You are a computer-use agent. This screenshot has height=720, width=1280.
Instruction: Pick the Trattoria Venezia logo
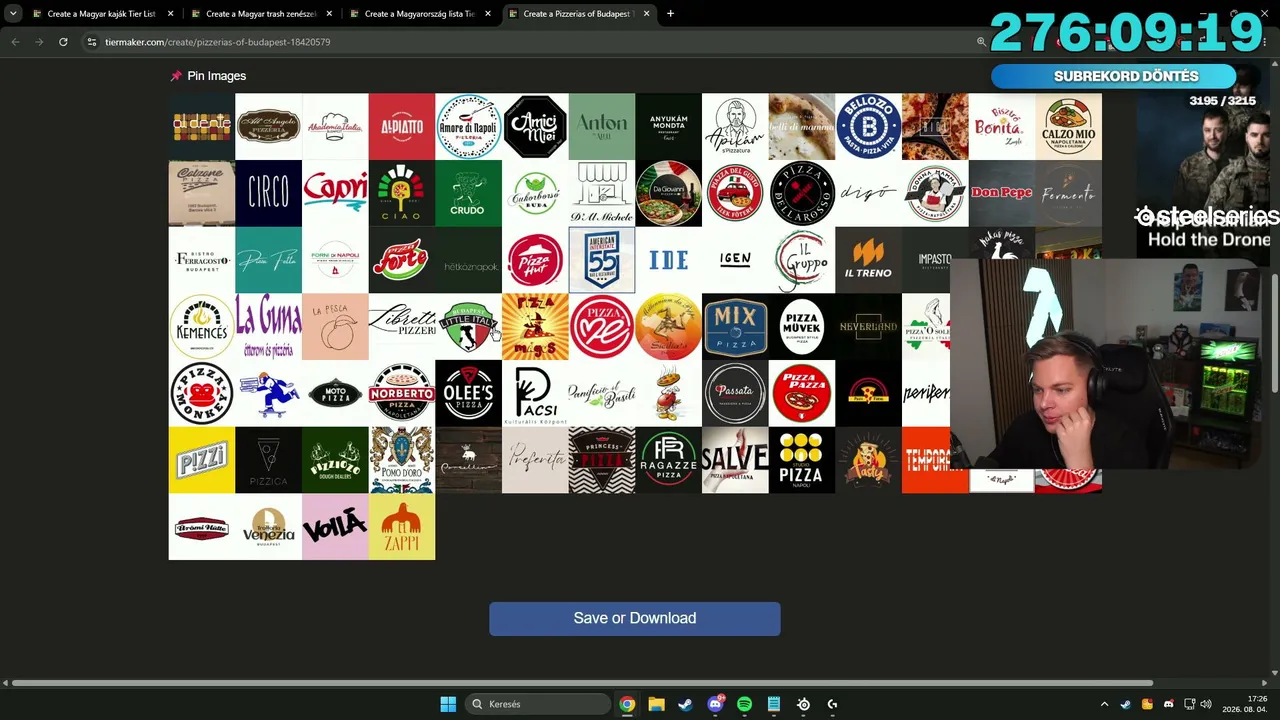coord(268,527)
